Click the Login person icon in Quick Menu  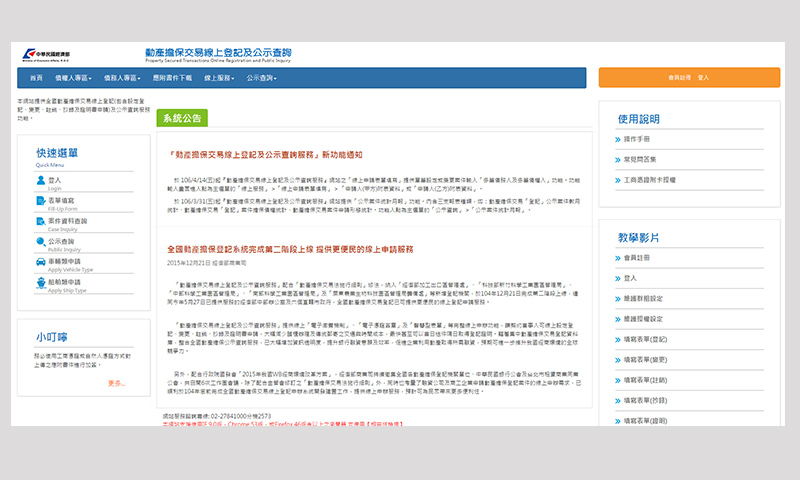click(x=41, y=181)
